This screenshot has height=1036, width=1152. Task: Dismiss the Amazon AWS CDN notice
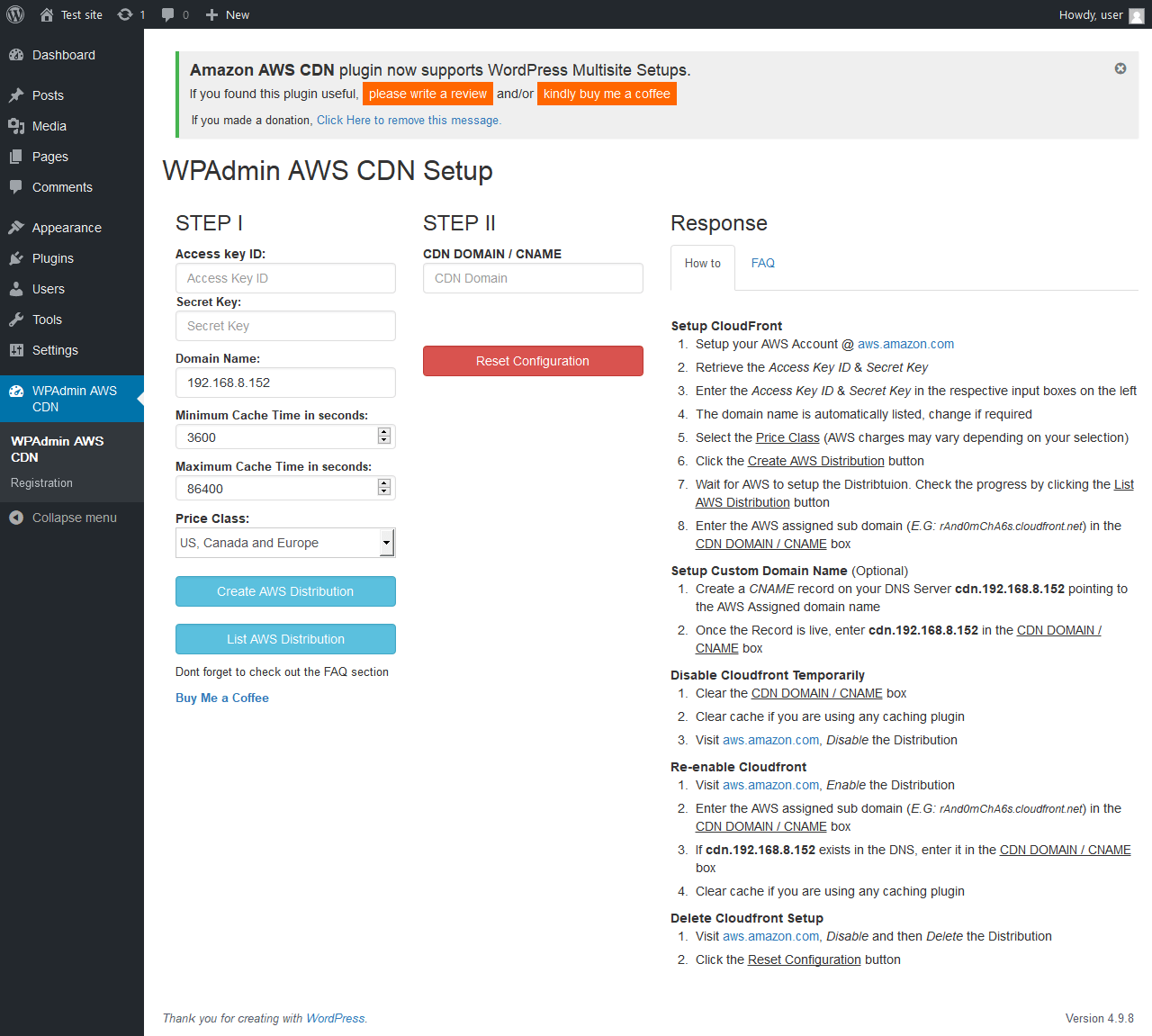(x=1120, y=68)
